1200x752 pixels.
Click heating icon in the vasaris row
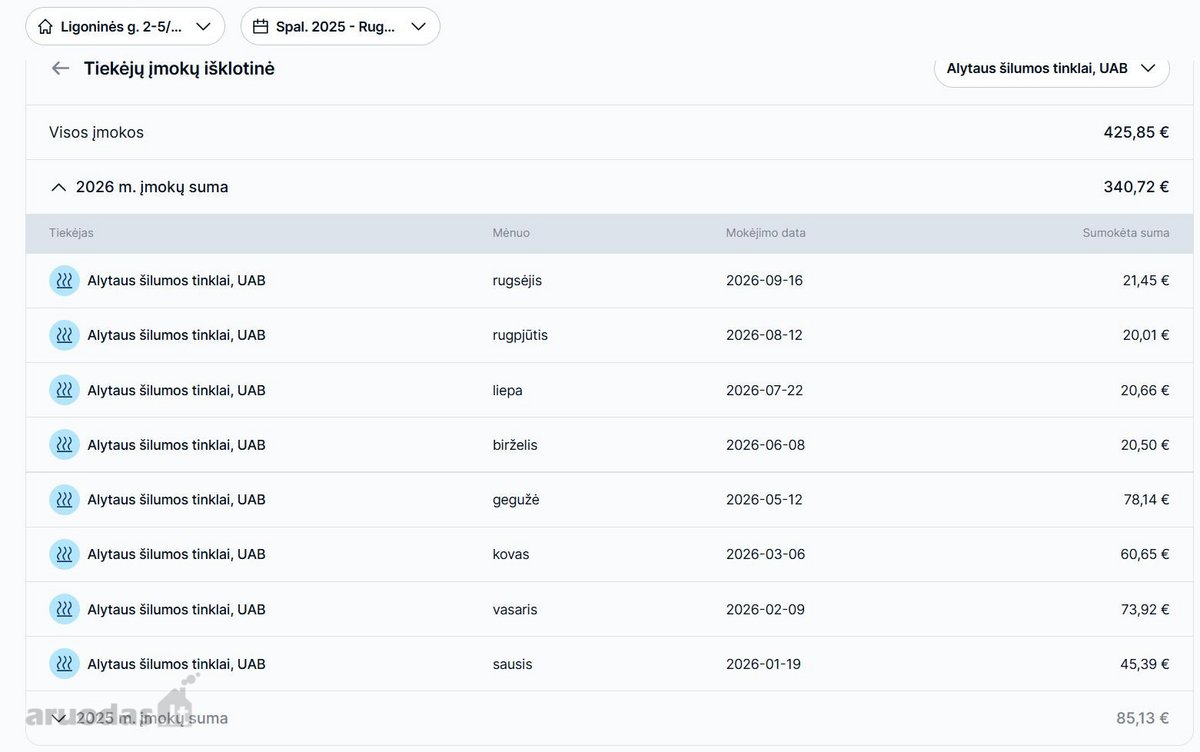click(x=64, y=609)
